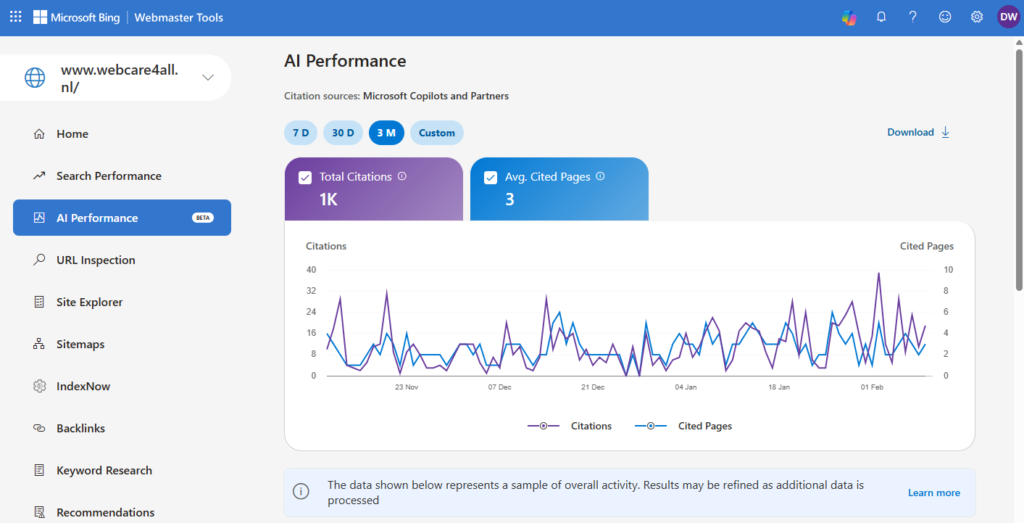The height and width of the screenshot is (523, 1024).
Task: Open IndexNow in sidebar
Action: [122, 386]
